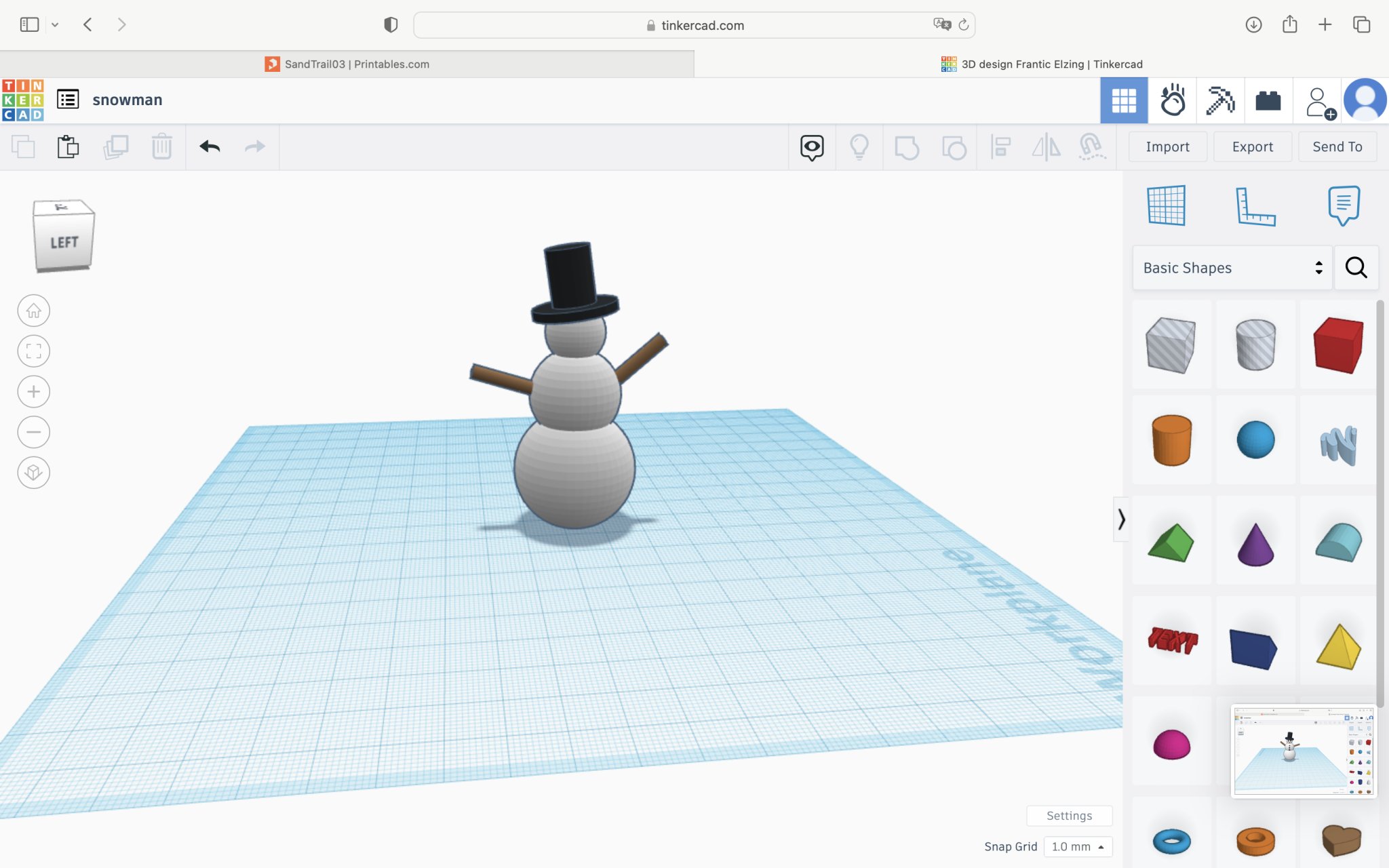The image size is (1389, 868).
Task: Open the Align tool
Action: 1001,146
